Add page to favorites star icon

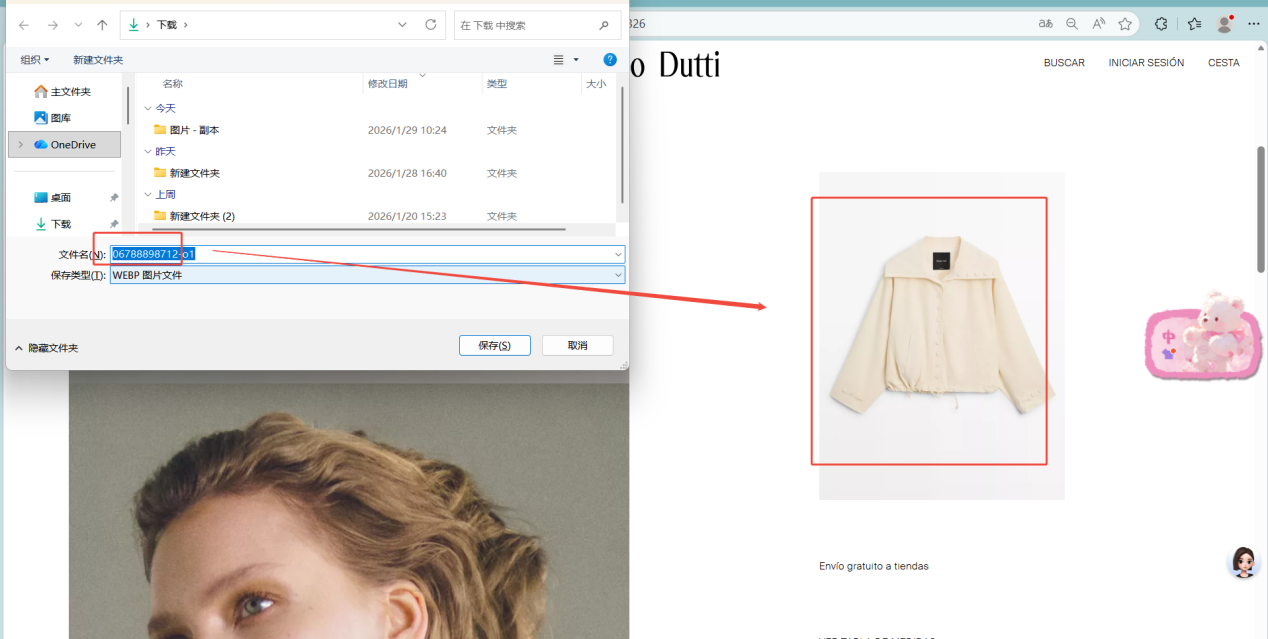pyautogui.click(x=1125, y=24)
